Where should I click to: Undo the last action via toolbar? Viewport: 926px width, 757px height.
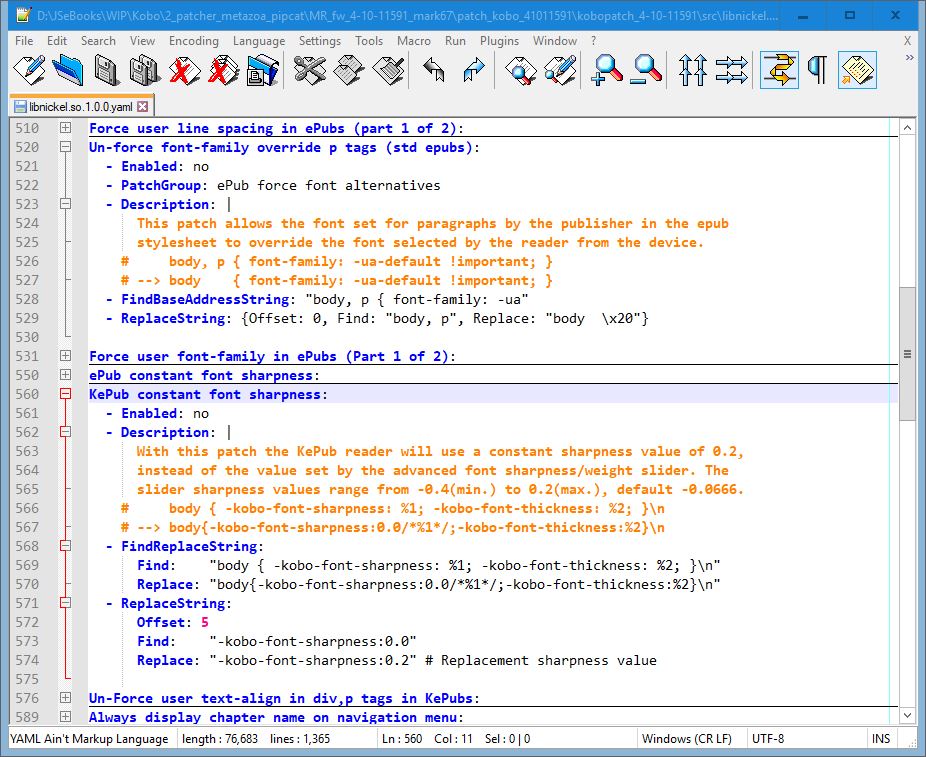tap(434, 70)
